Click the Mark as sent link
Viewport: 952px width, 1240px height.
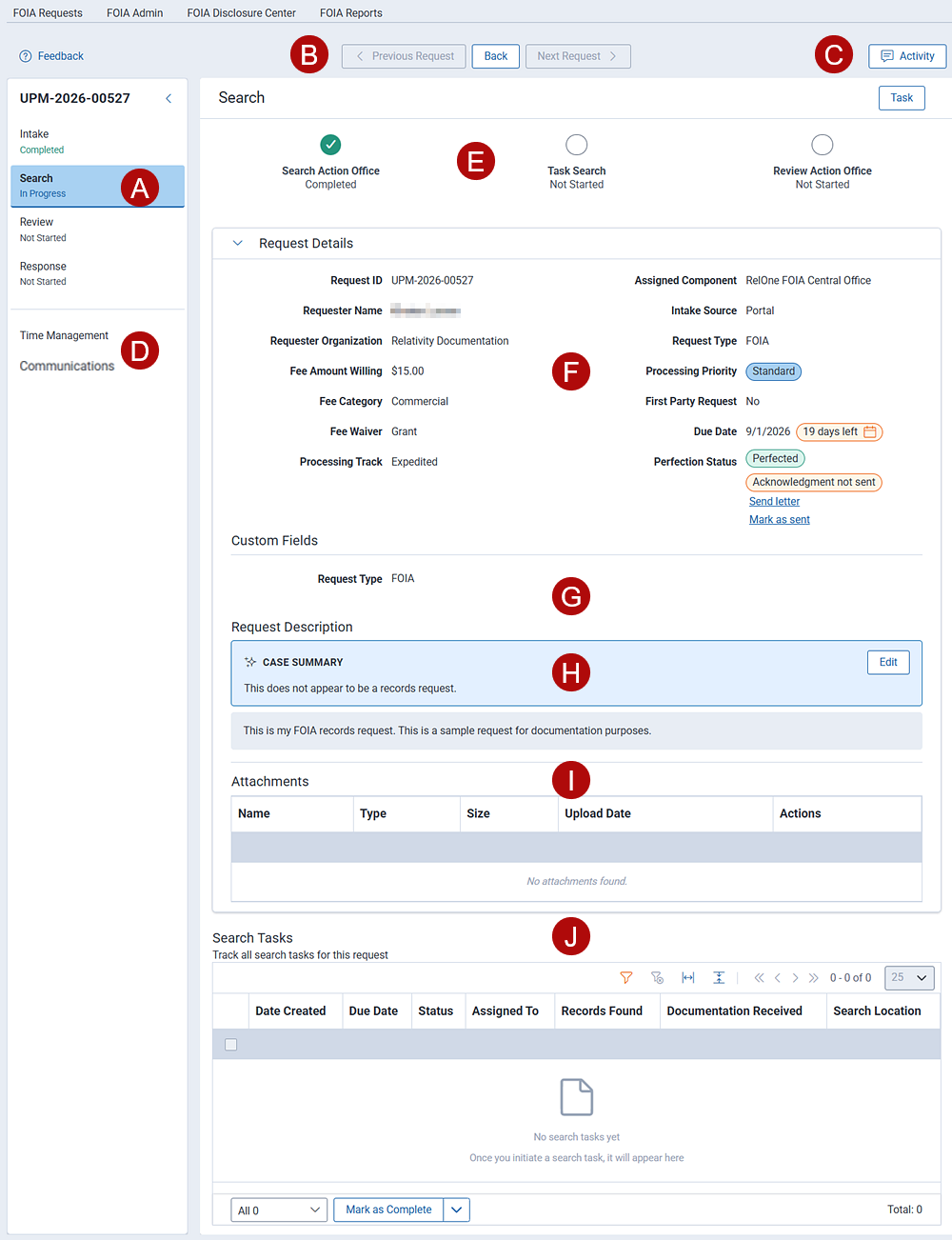coord(780,520)
